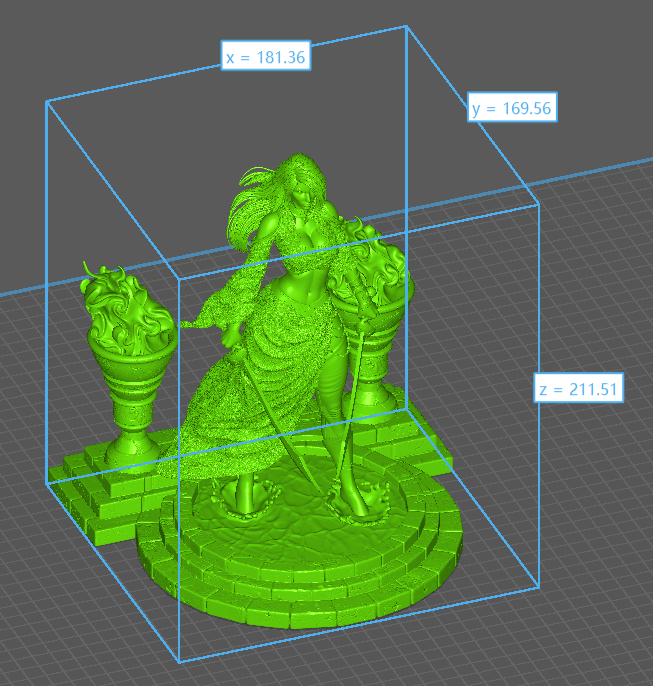Click the figure's outstretched draped sleeve
653x686 pixels.
point(215,308)
